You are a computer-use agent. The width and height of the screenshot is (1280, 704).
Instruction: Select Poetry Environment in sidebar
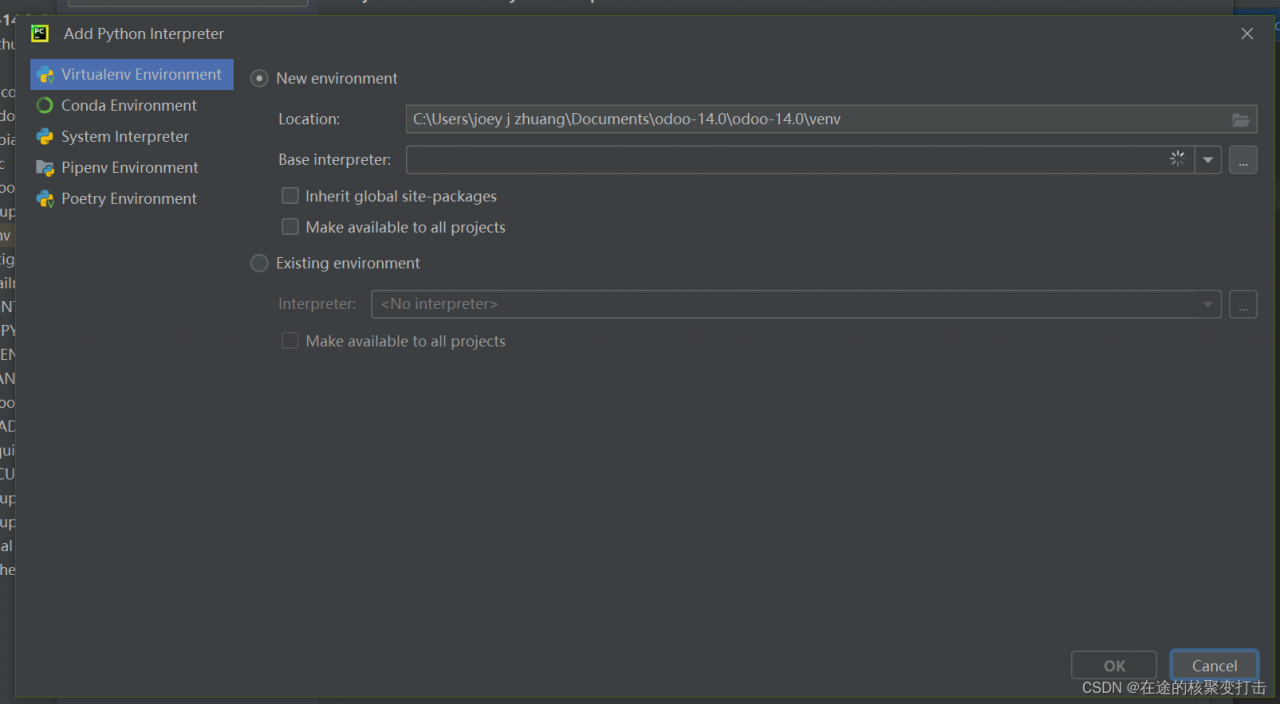131,198
